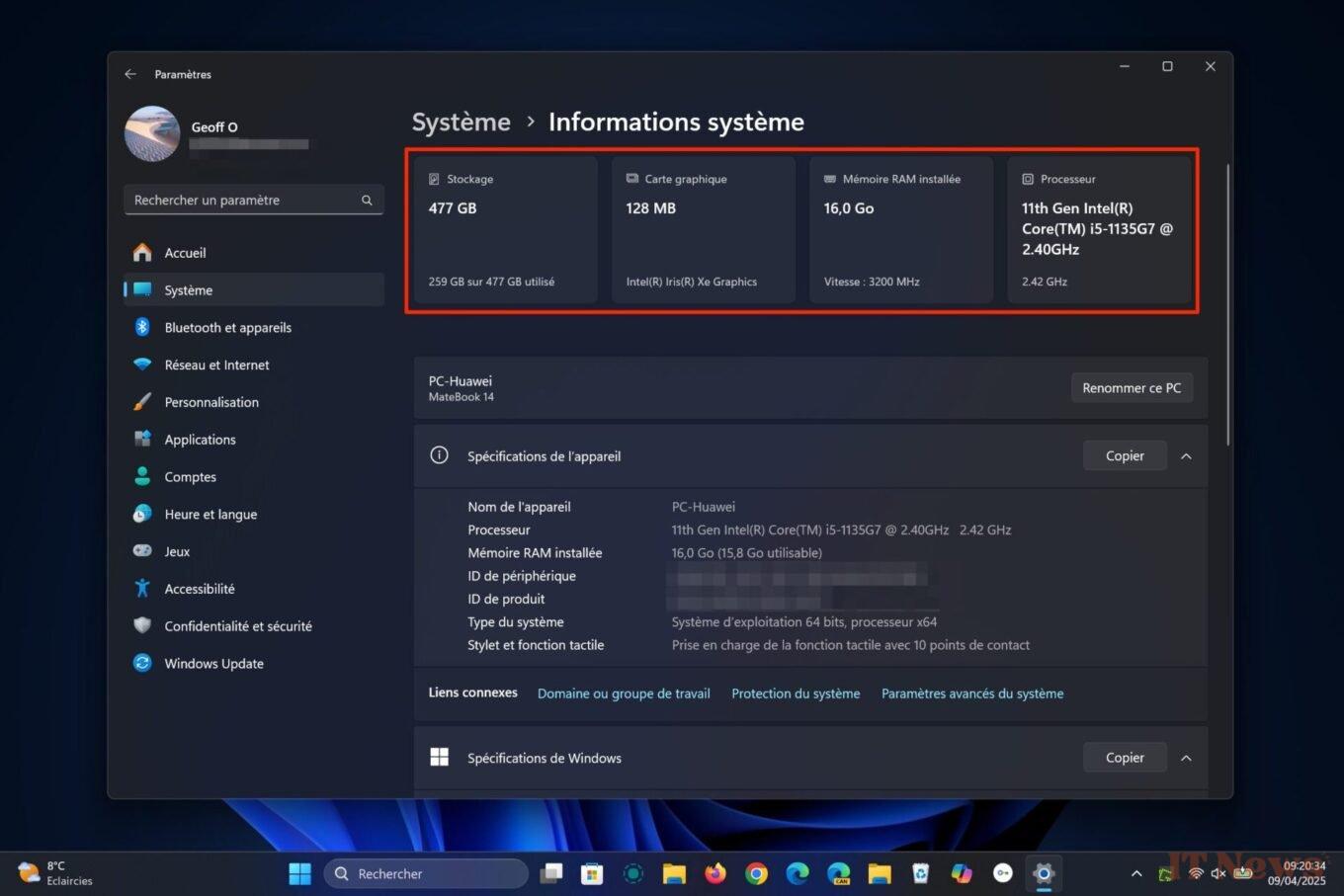Select the processor value in the Processeur spec row

tap(841, 530)
